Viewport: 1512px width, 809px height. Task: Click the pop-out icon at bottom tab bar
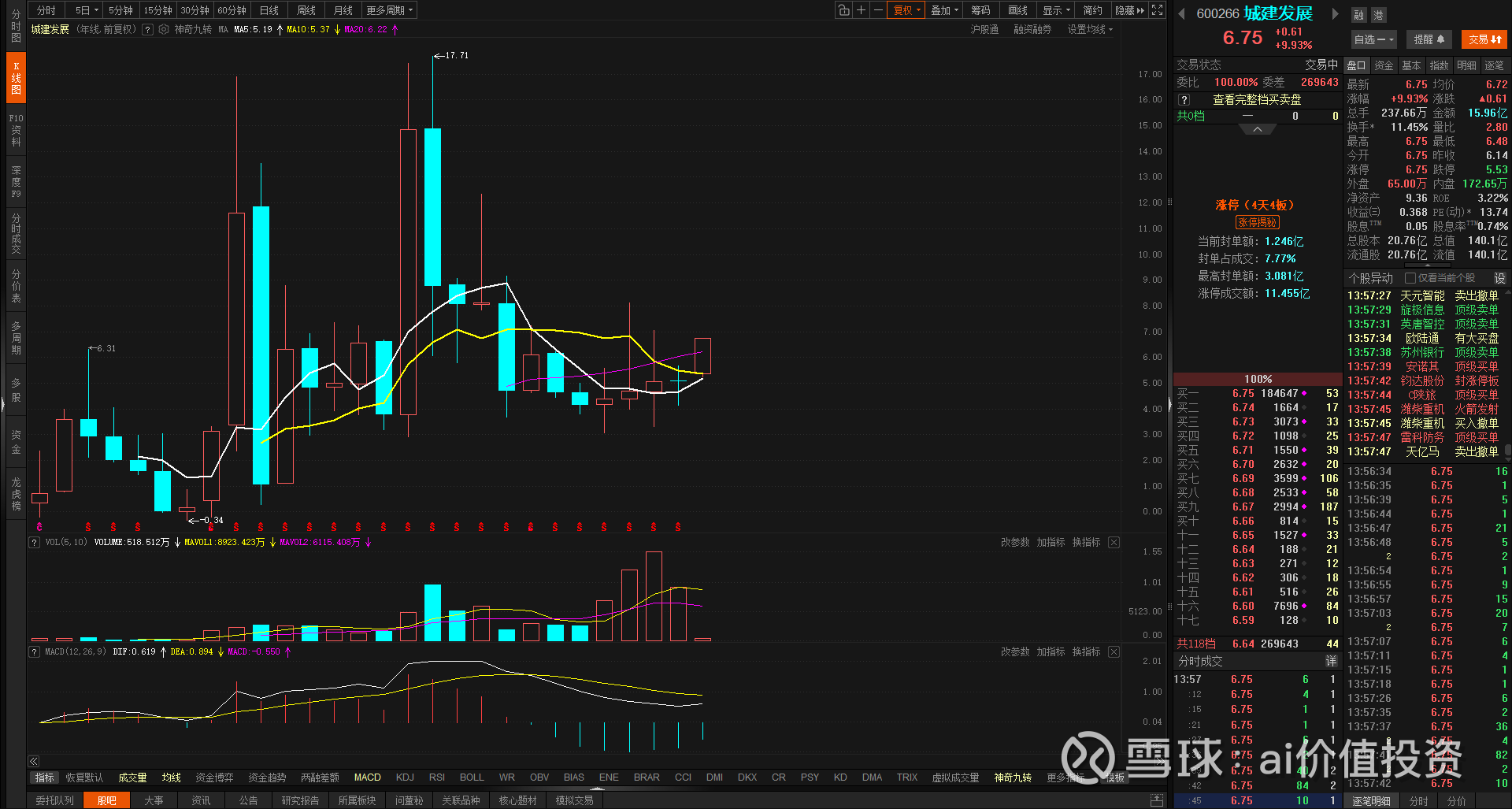coord(1157,800)
